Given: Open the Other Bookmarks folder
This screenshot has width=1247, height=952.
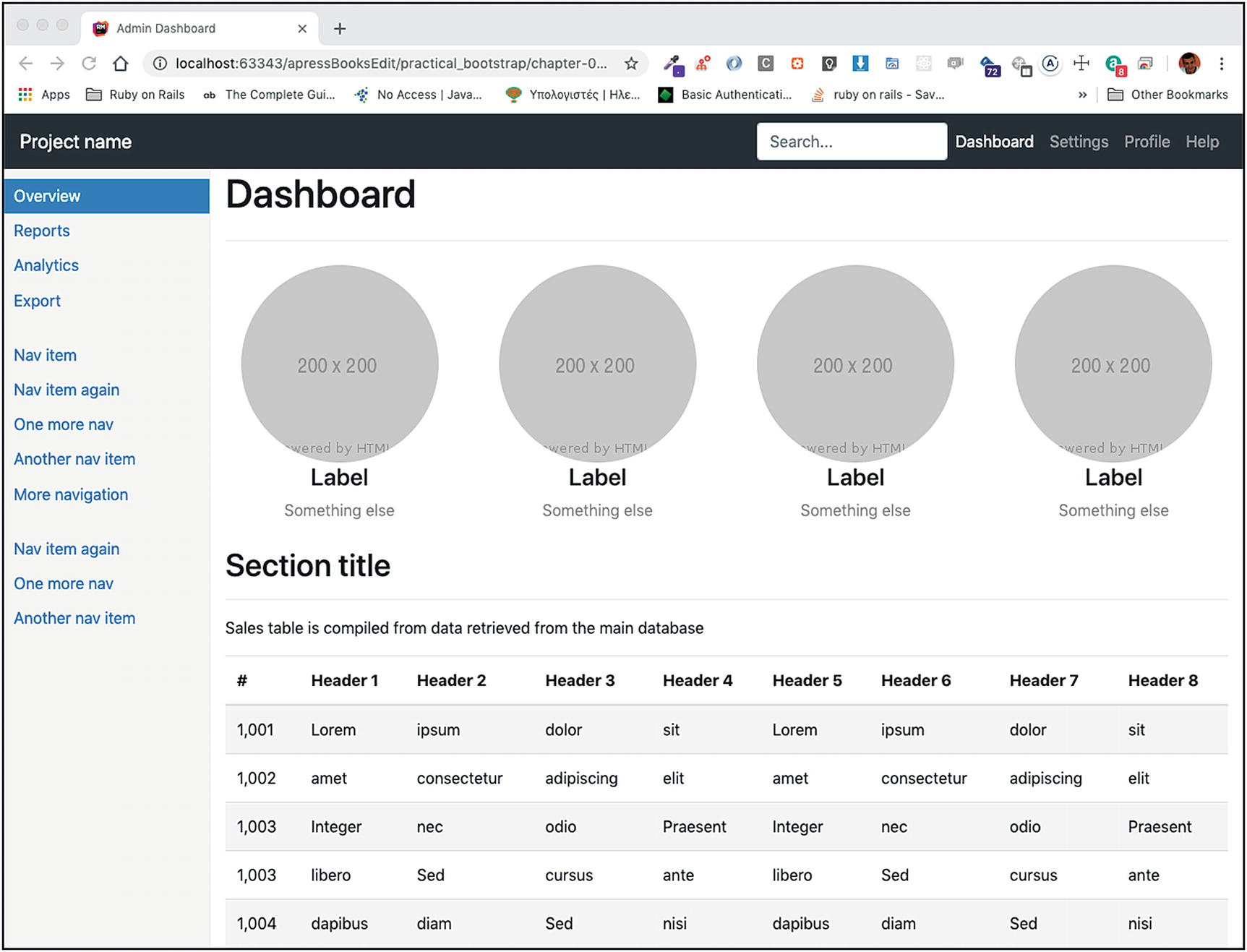Looking at the screenshot, I should point(1167,95).
